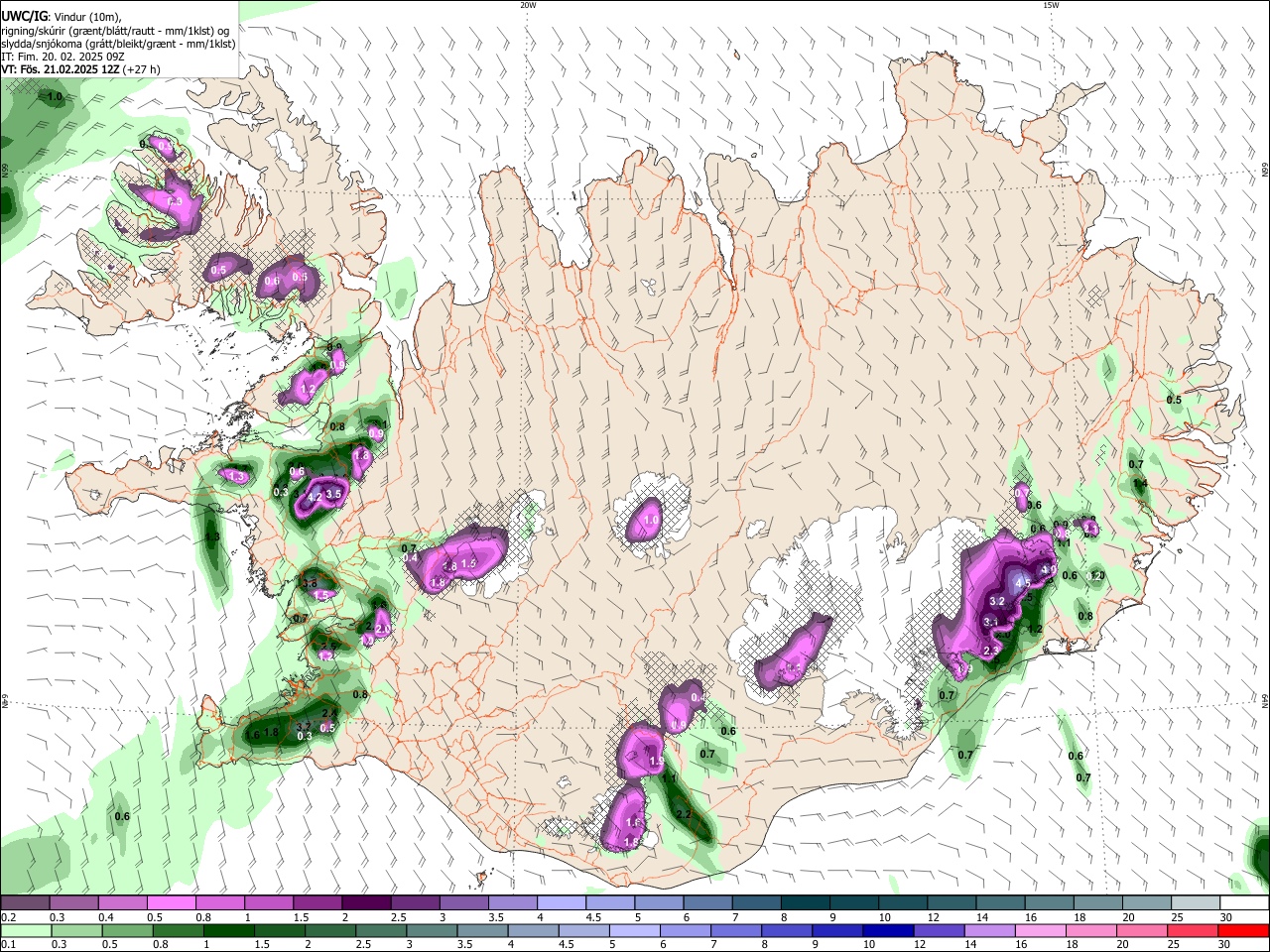Screen dimensions: 1270x952
Task: Click the darkest purple '2' snow legend swatch
Action: click(x=366, y=904)
